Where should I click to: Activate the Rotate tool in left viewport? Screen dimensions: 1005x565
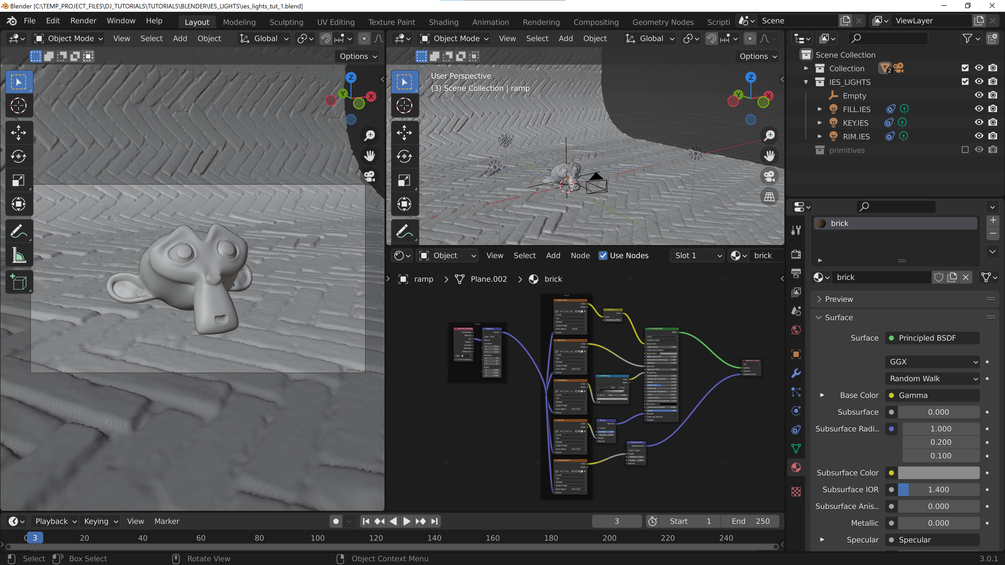[18, 156]
